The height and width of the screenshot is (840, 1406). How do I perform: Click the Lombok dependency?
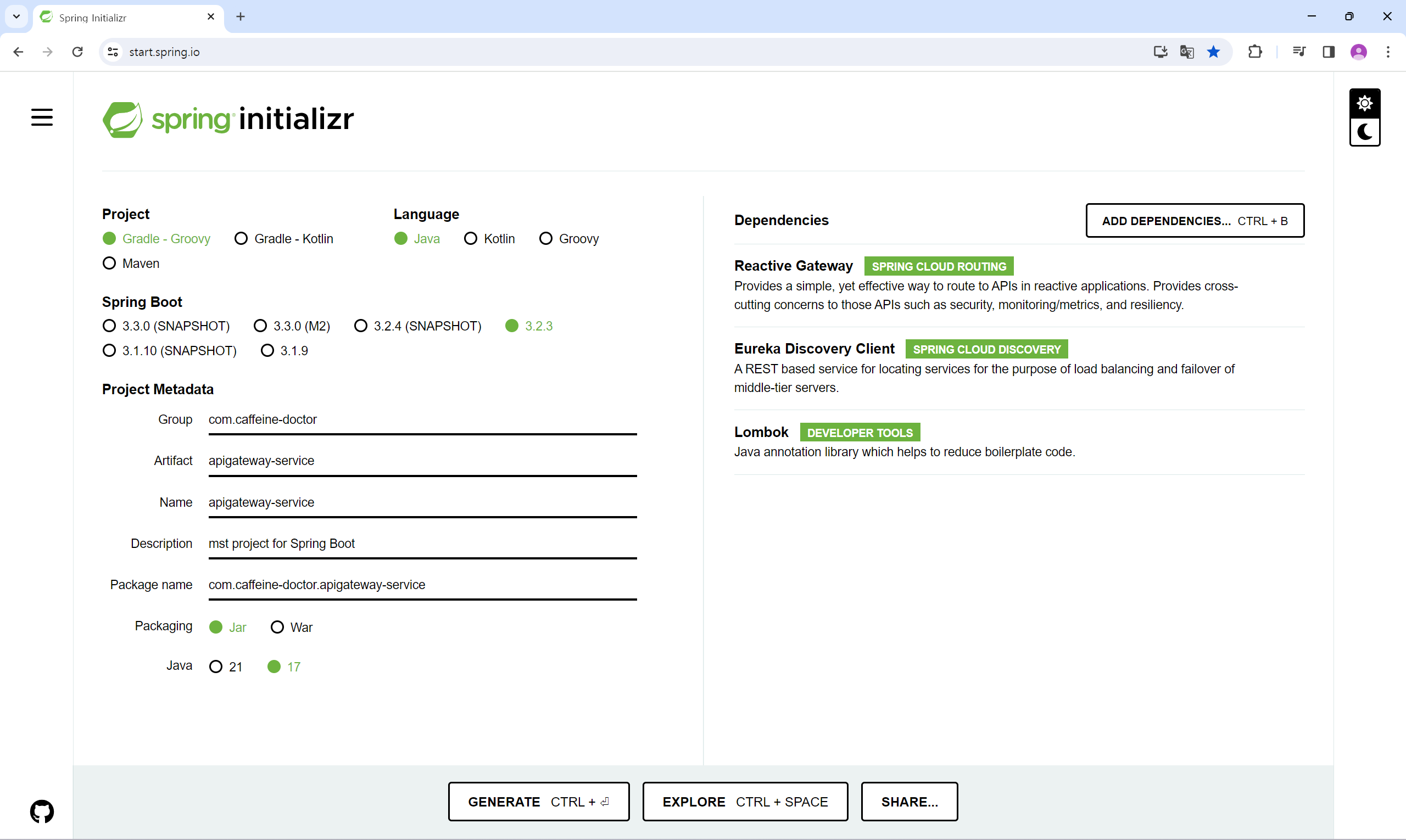tap(1019, 442)
